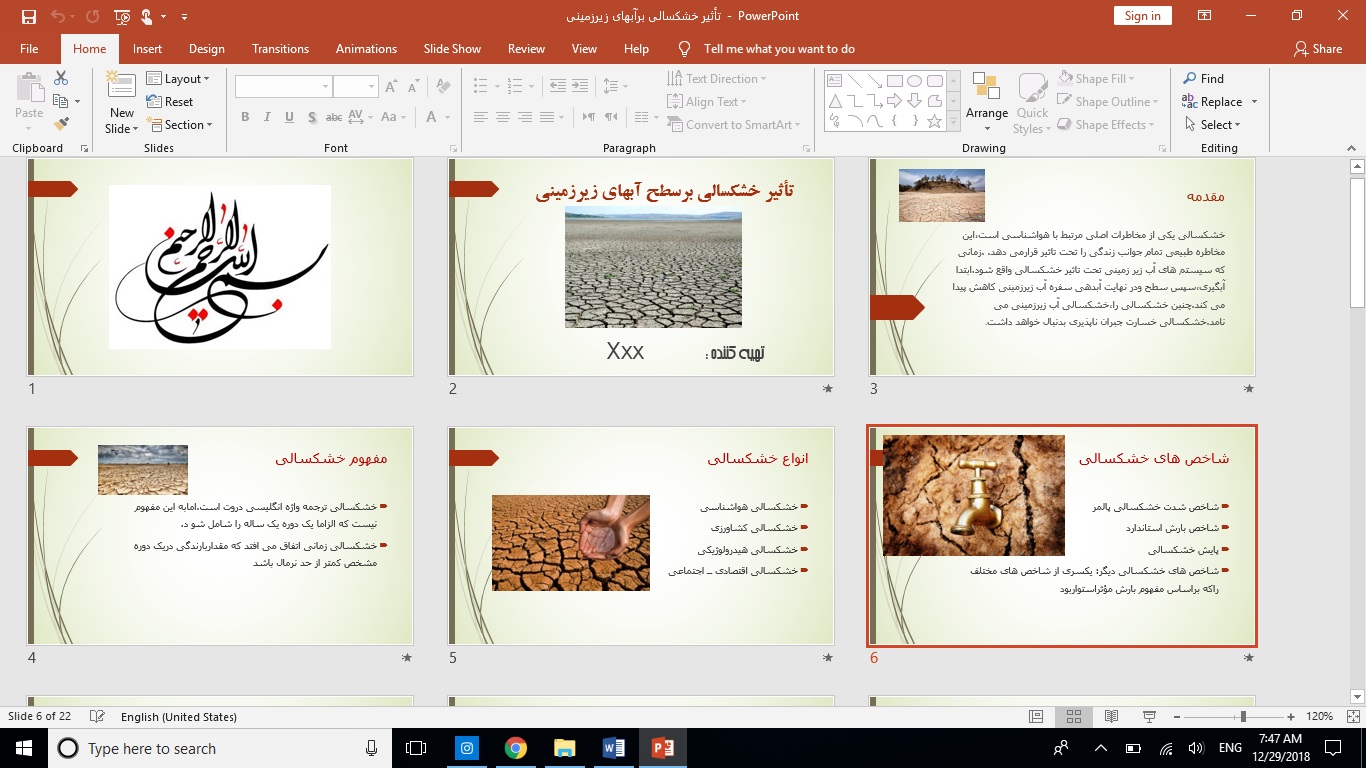Switch to Normal view in status bar
This screenshot has height=768, width=1366.
[1036, 717]
